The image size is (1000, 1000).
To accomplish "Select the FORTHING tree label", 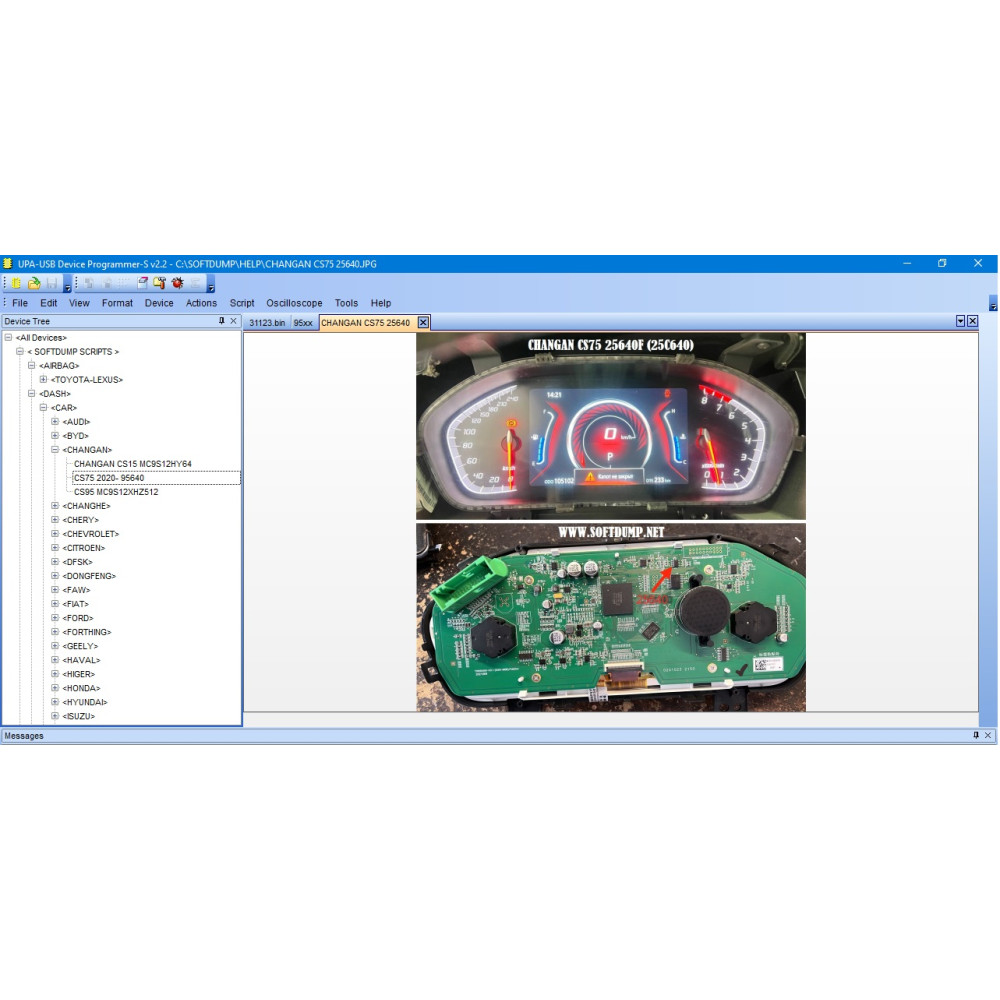I will tap(87, 633).
